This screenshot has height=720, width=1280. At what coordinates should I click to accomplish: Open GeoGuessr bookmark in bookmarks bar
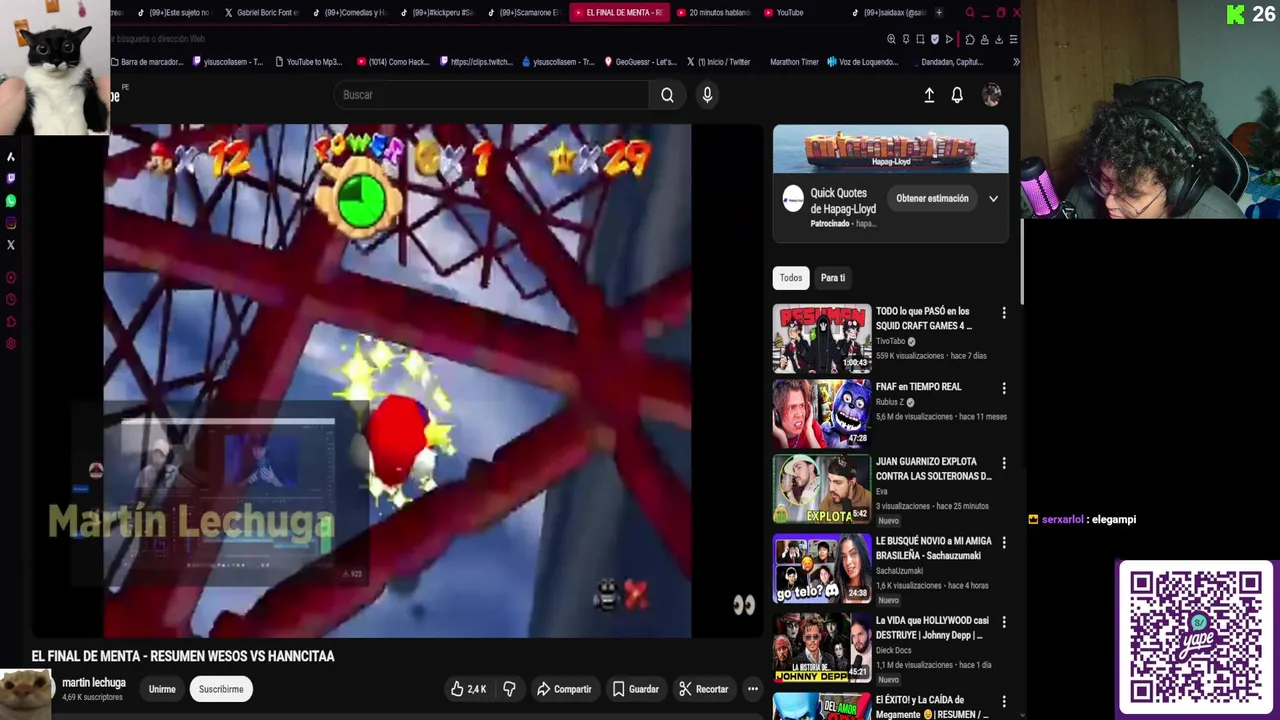[640, 62]
